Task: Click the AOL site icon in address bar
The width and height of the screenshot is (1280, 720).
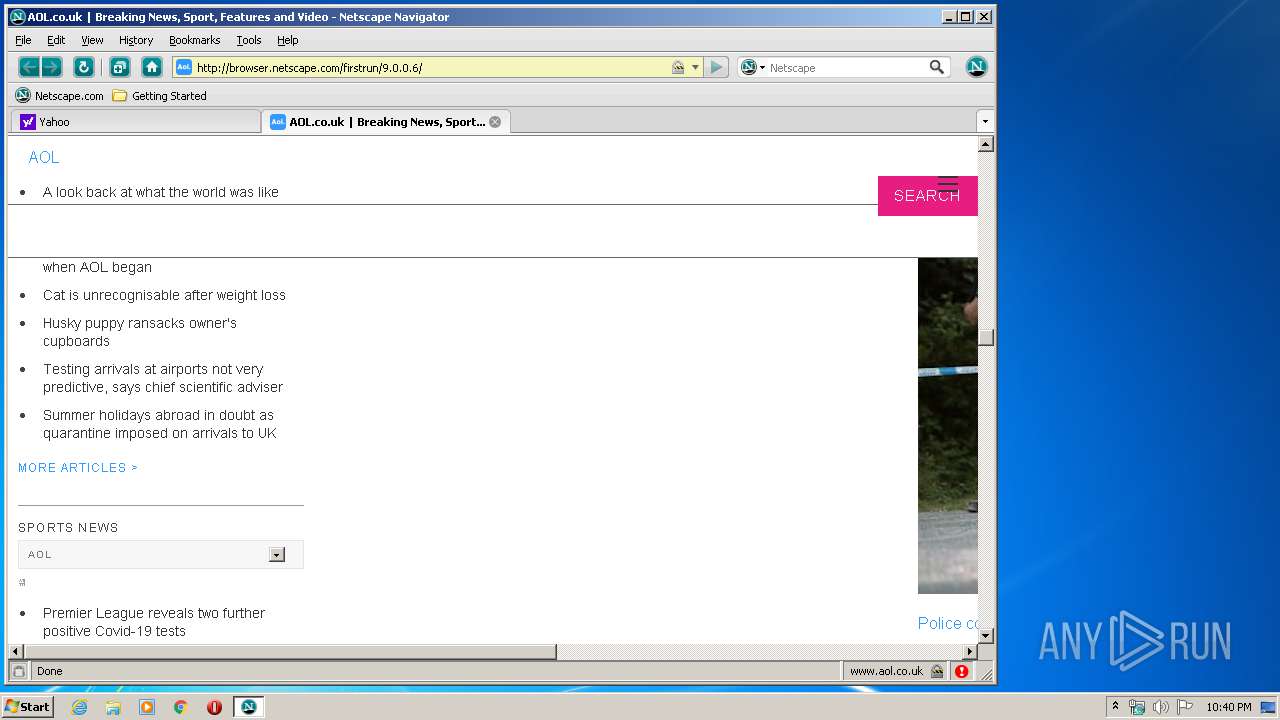Action: 184,67
